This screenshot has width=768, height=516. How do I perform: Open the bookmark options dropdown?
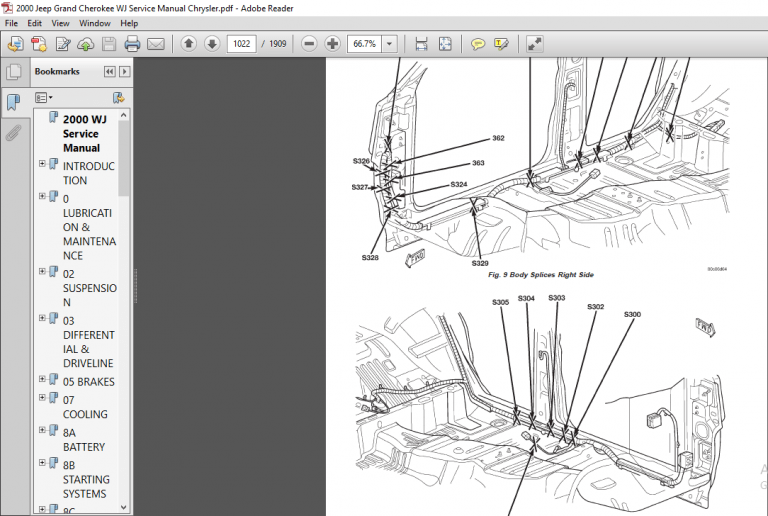[44, 98]
